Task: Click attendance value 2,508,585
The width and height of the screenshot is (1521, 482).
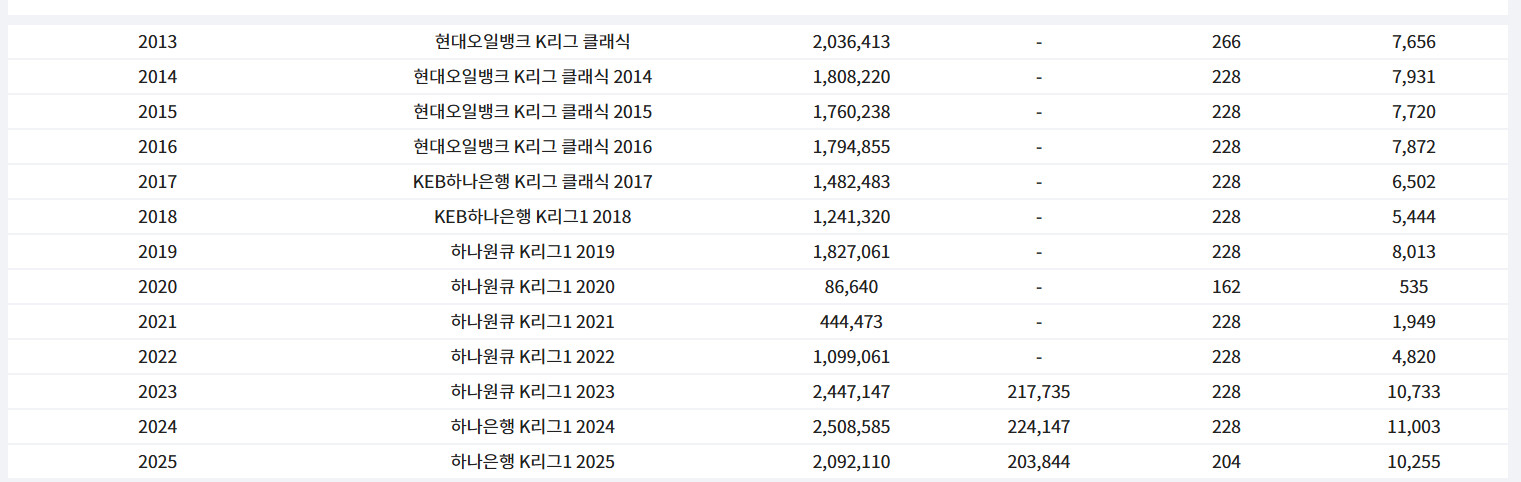Action: pyautogui.click(x=851, y=427)
